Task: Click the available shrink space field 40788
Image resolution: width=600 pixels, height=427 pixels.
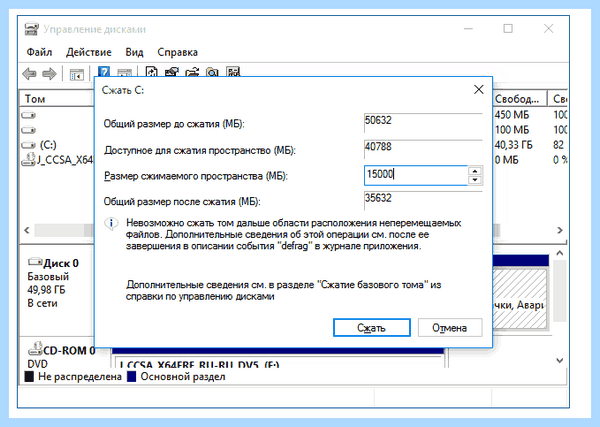Action: coord(423,149)
